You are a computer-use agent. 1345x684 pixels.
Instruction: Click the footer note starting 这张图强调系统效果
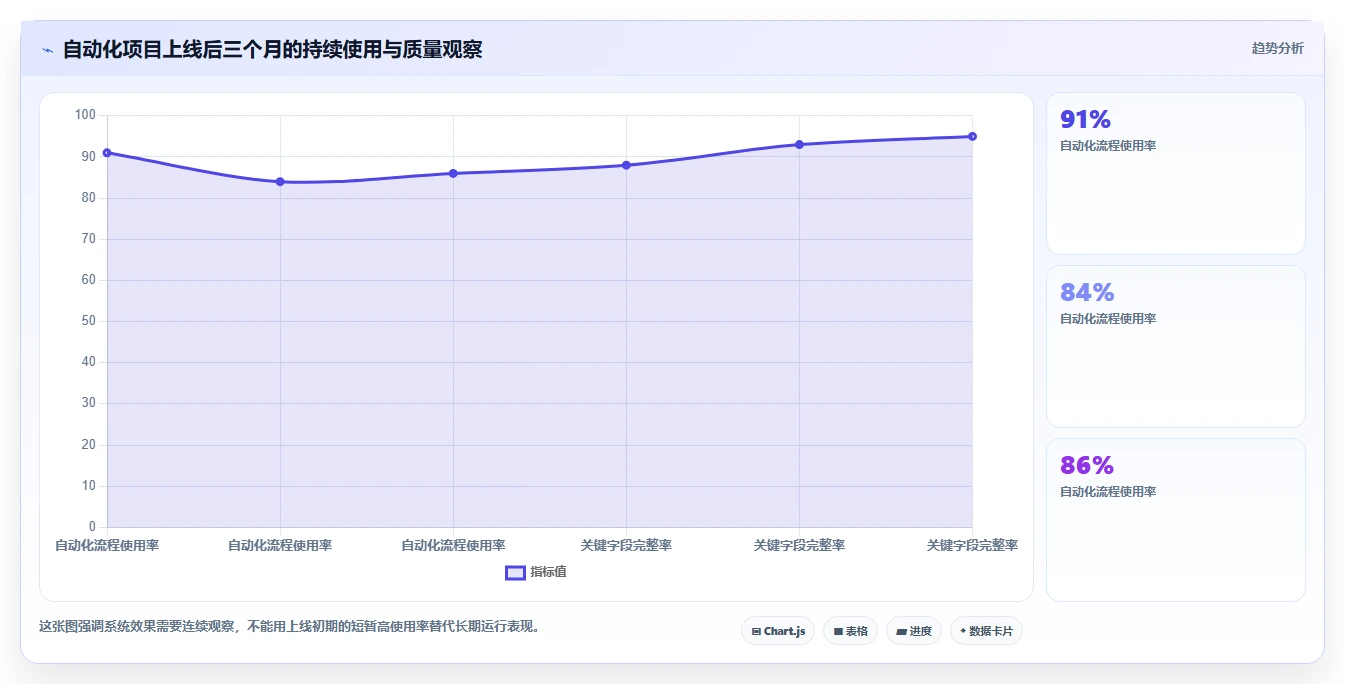tap(292, 627)
